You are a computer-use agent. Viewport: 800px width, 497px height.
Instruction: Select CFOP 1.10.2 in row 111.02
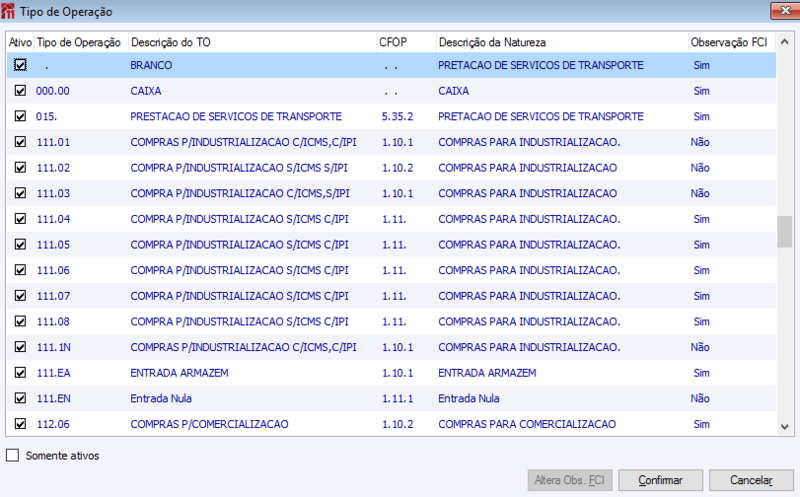[x=397, y=167]
